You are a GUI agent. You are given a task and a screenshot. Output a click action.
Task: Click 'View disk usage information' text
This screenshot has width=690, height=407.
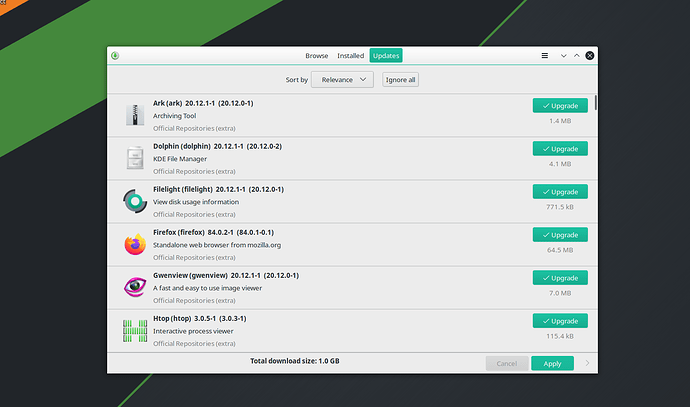pyautogui.click(x=196, y=202)
